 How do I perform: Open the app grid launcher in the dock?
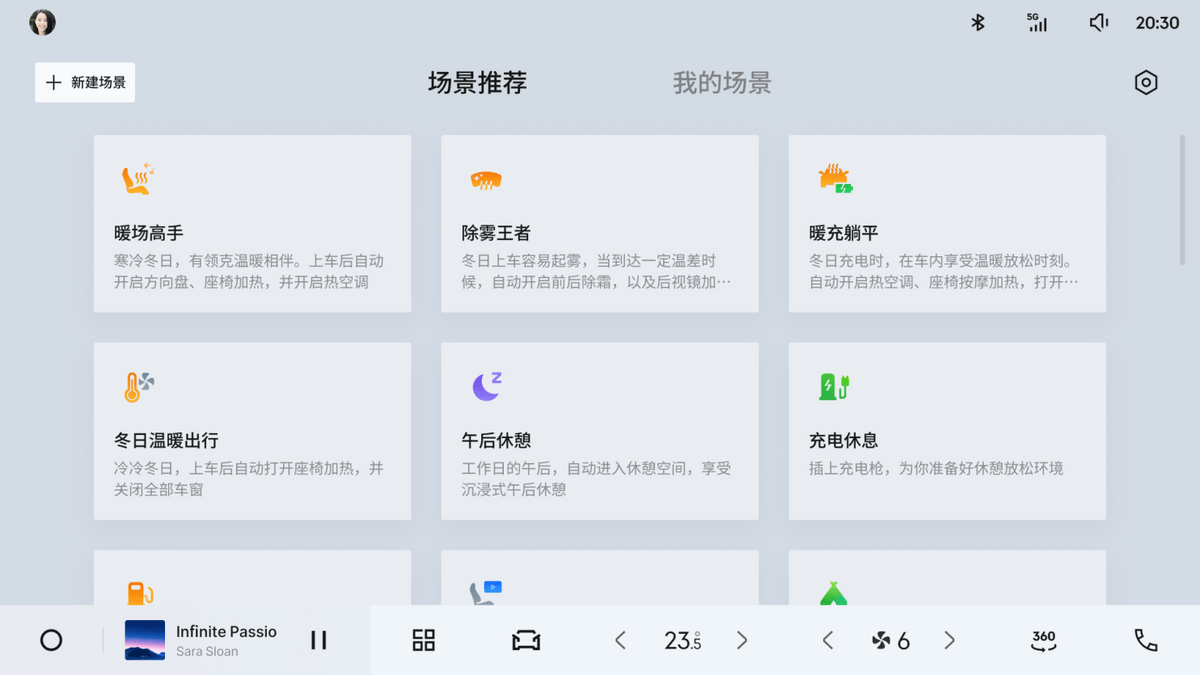pyautogui.click(x=423, y=640)
